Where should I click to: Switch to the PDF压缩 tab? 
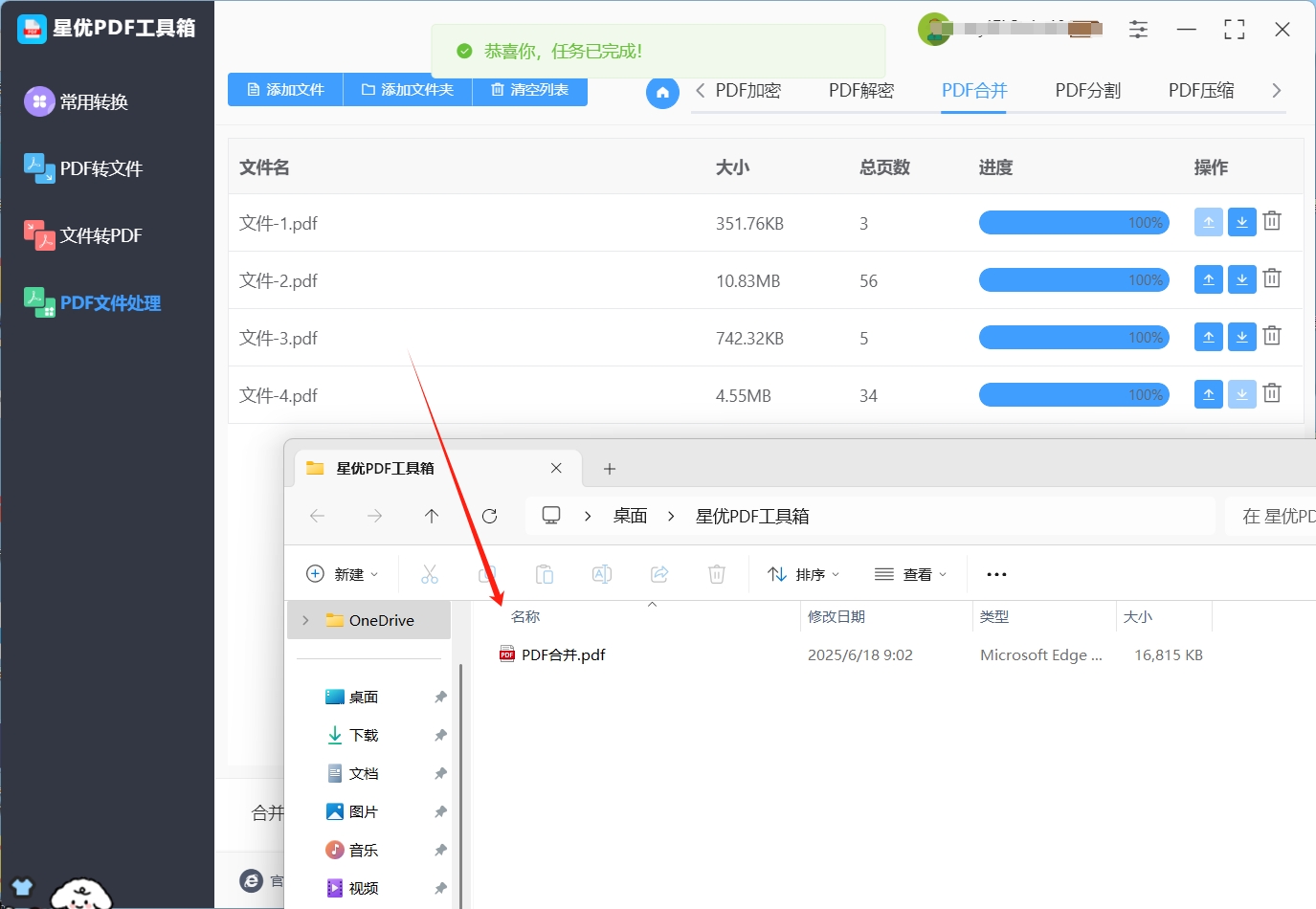pos(1201,91)
